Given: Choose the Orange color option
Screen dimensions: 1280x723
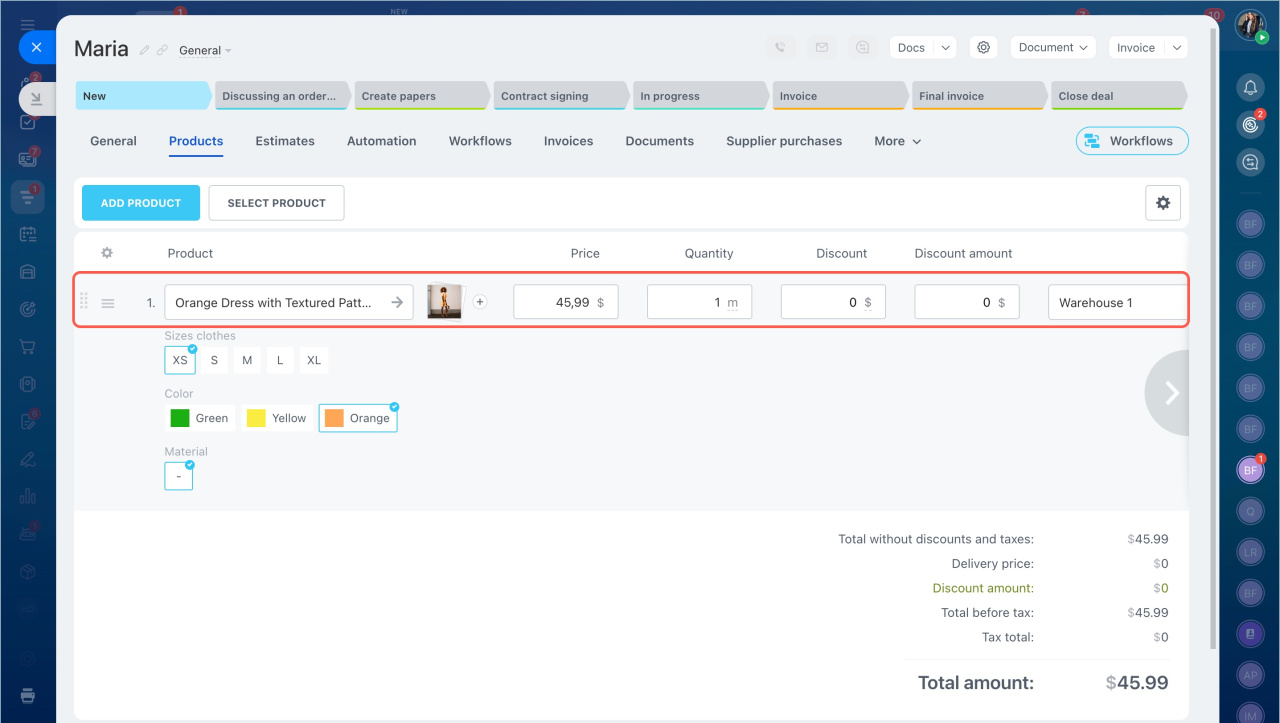Looking at the screenshot, I should [x=358, y=418].
